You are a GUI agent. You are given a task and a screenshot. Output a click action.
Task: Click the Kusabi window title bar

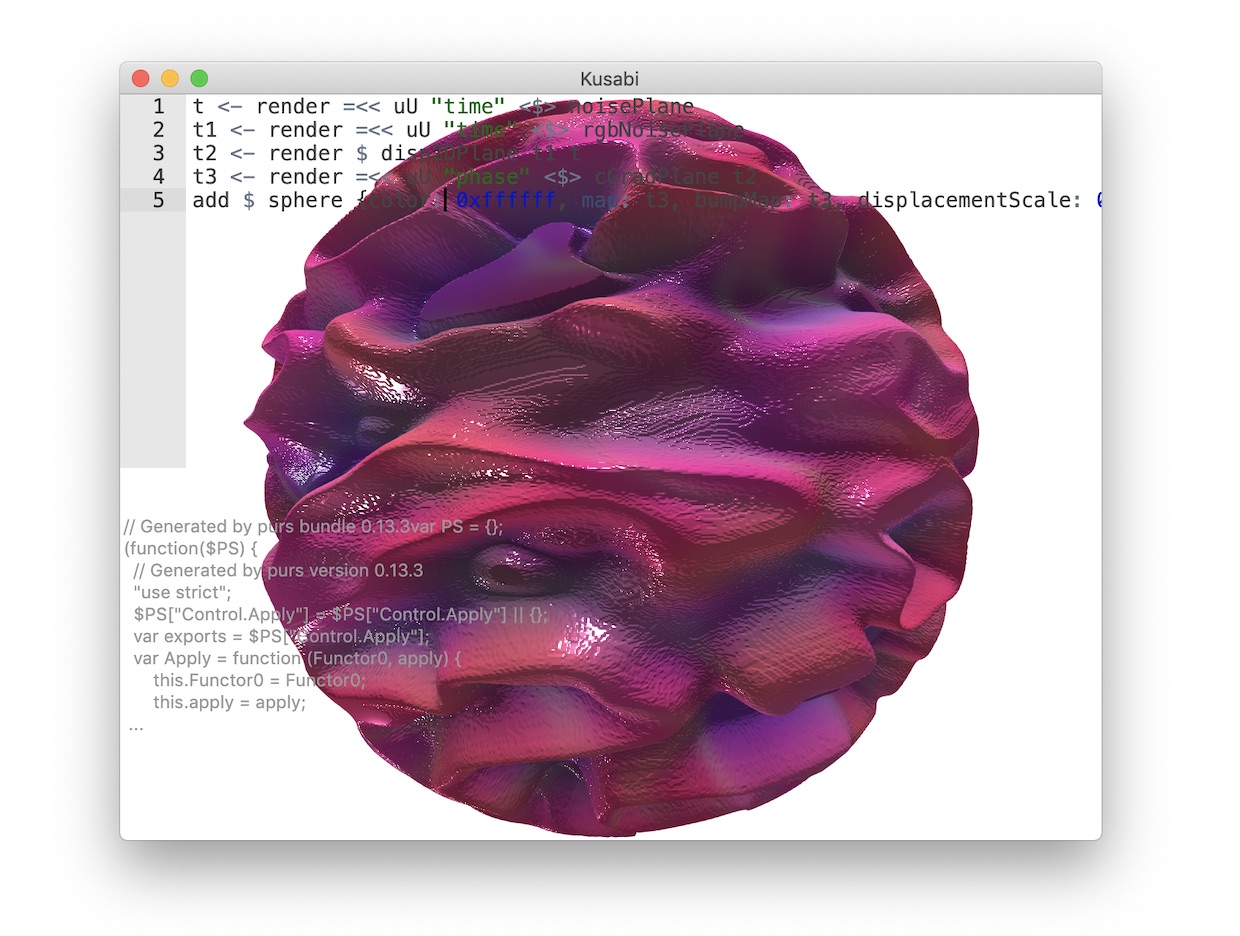pyautogui.click(x=610, y=78)
